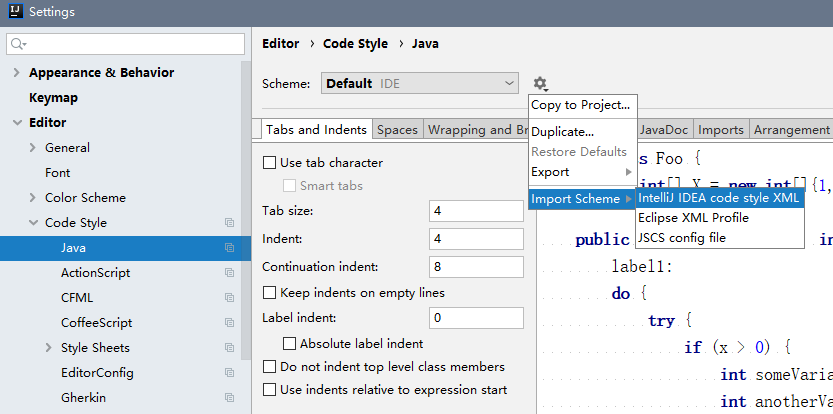
Task: Expand Appearance & Behavior section
Action: (x=17, y=73)
